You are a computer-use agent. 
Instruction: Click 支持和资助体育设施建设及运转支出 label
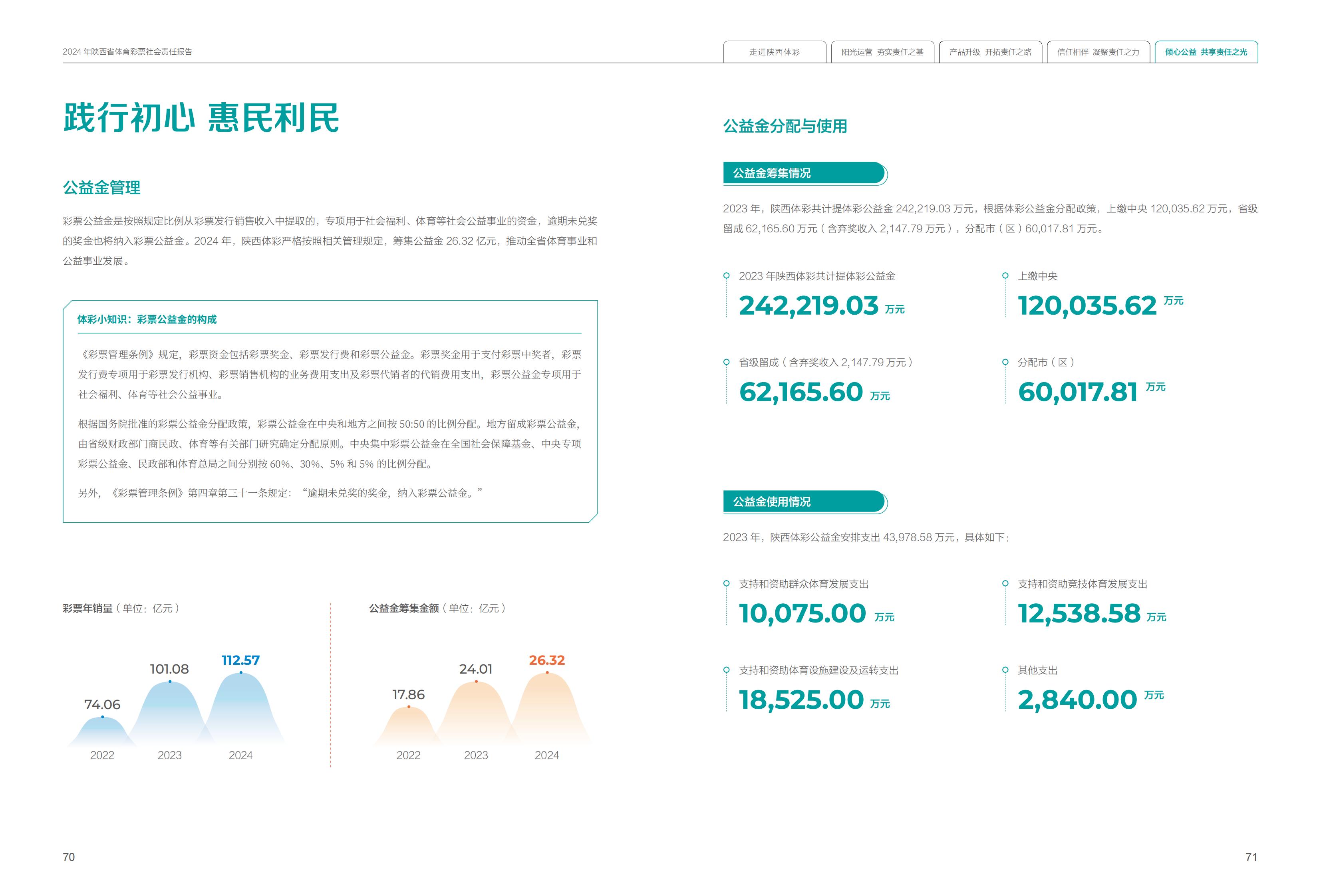click(818, 670)
